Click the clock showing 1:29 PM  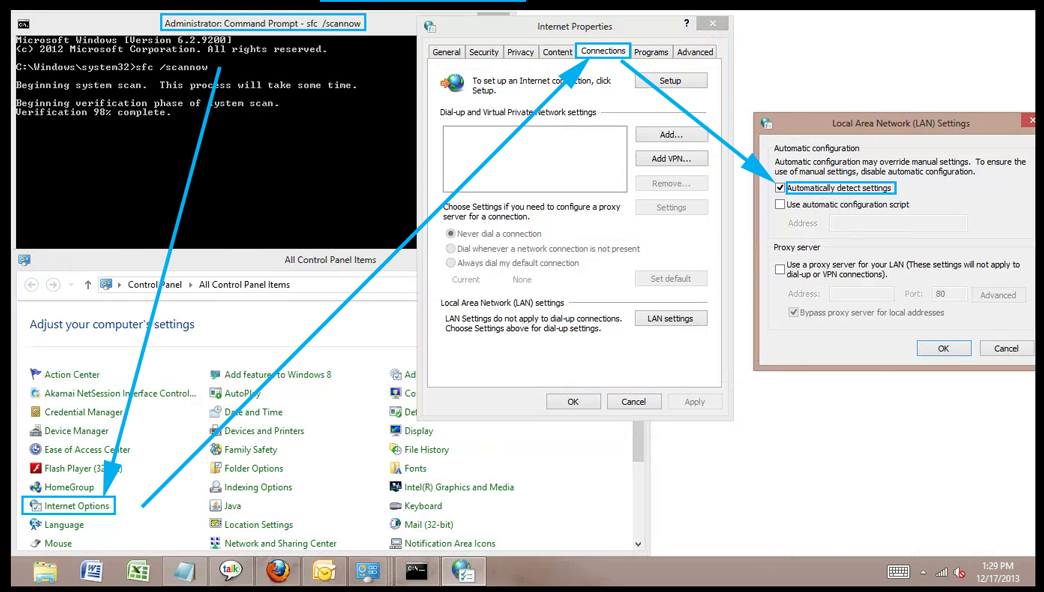click(x=997, y=566)
